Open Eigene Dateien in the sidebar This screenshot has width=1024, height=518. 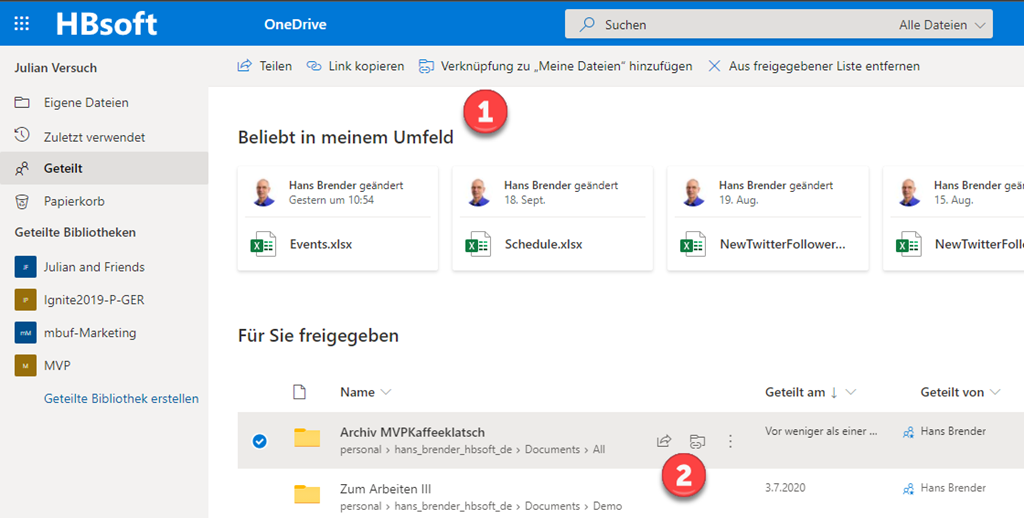pyautogui.click(x=85, y=102)
